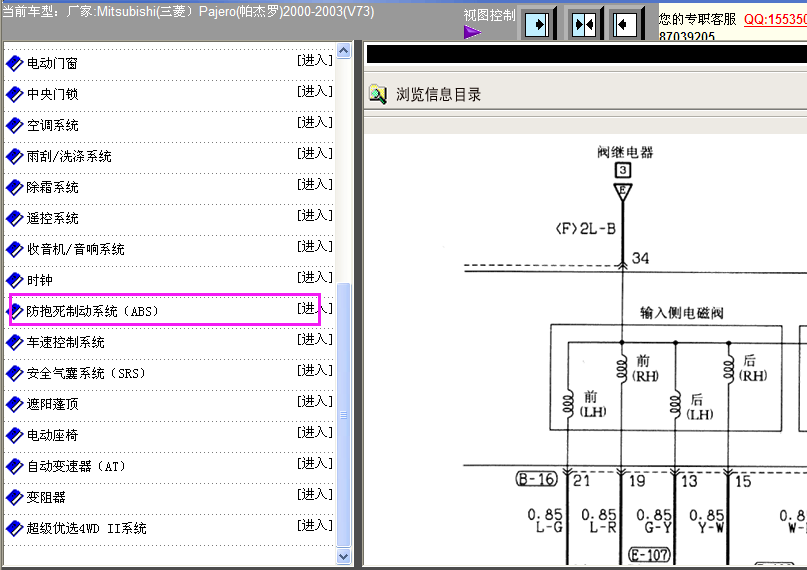Click the book icon beside 雨刮/洗涤系统
Screen dimensions: 807x570
coord(14,156)
